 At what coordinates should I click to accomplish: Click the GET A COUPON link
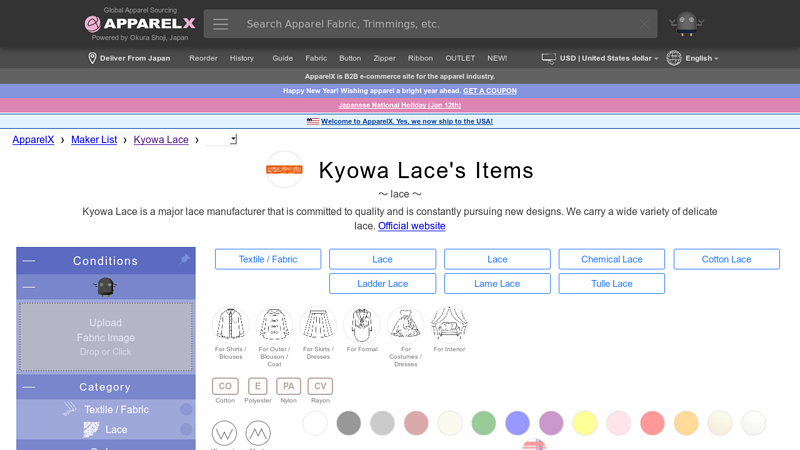[490, 91]
